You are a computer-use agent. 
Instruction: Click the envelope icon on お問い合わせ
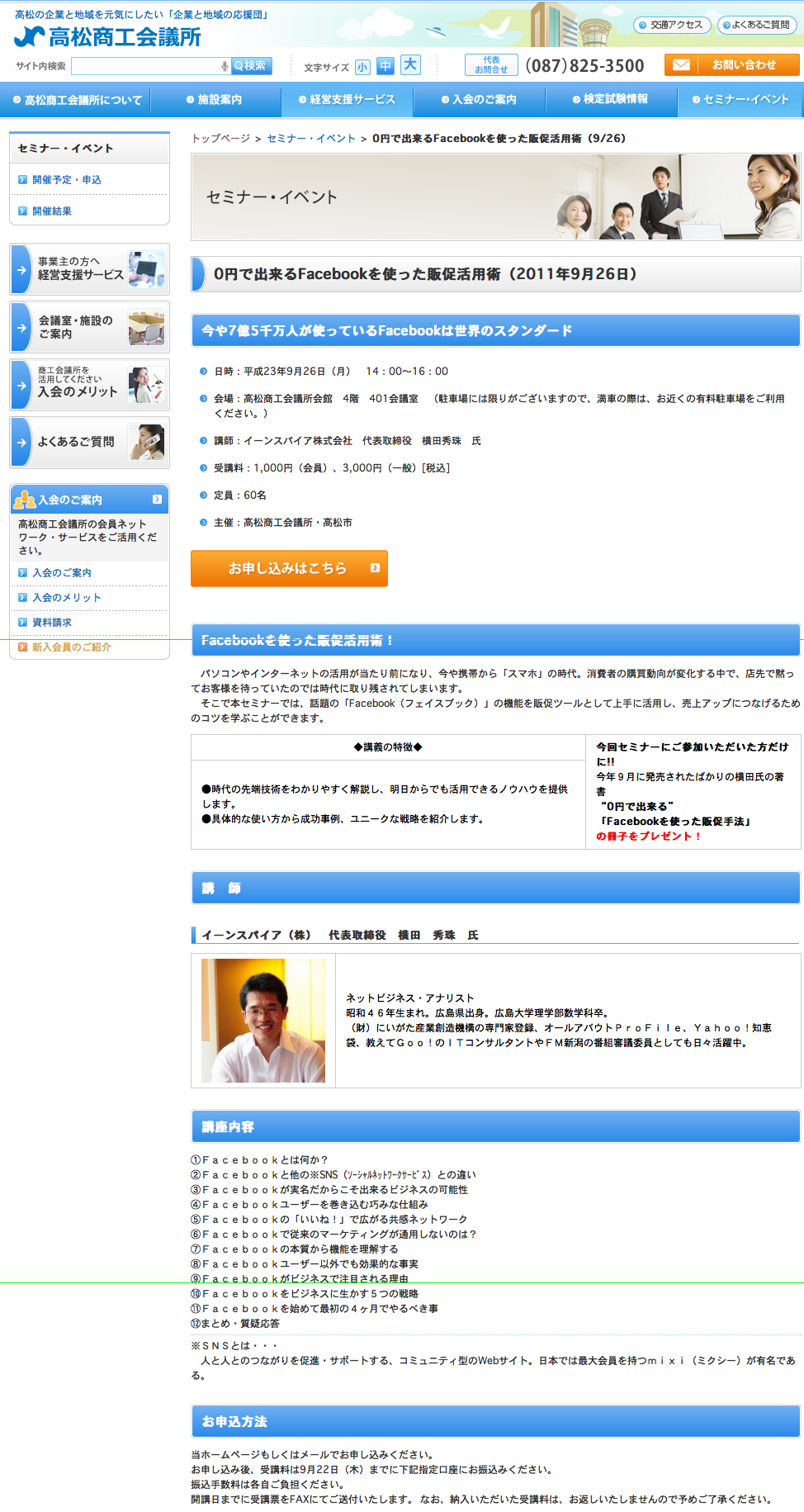click(681, 65)
